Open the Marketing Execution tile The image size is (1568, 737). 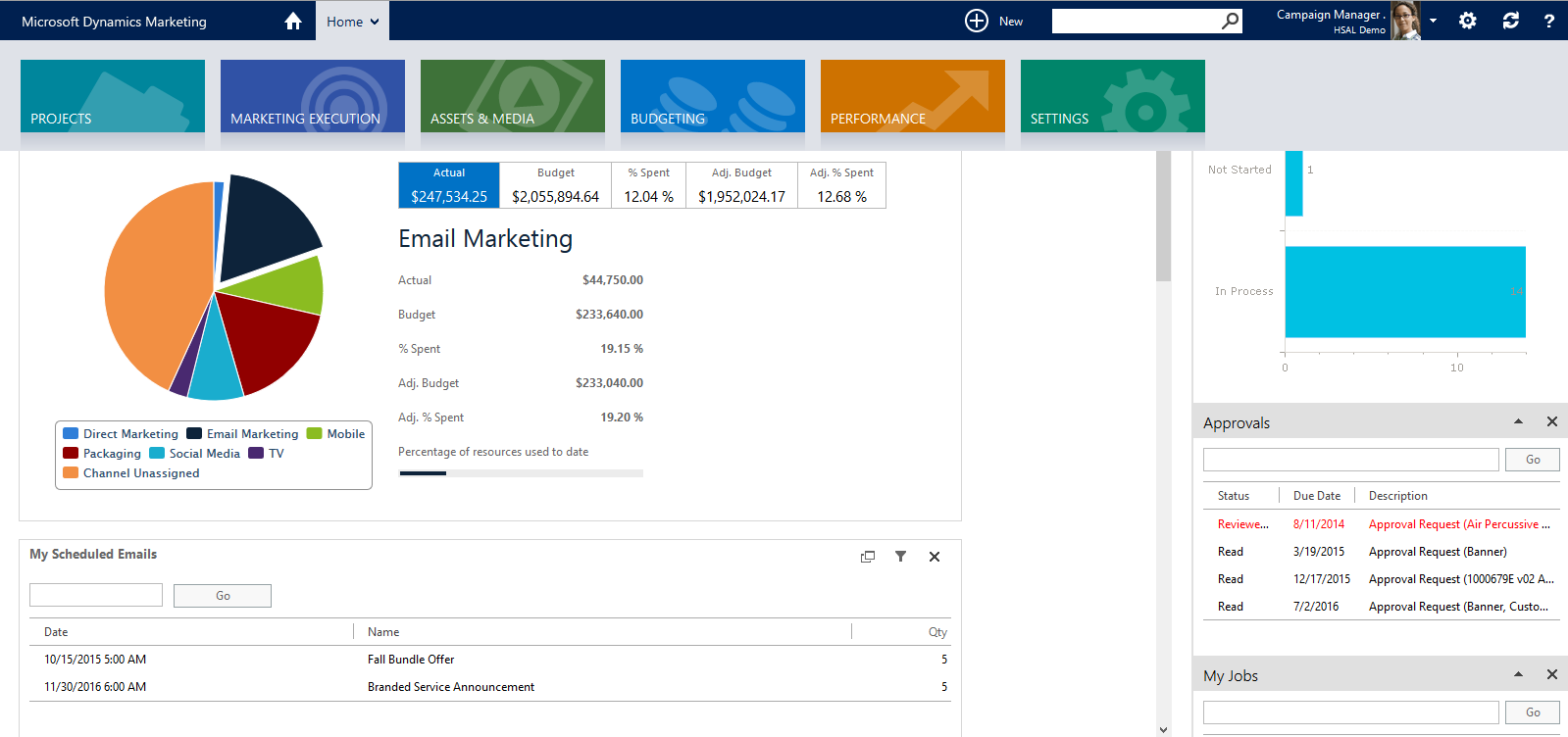(x=313, y=96)
